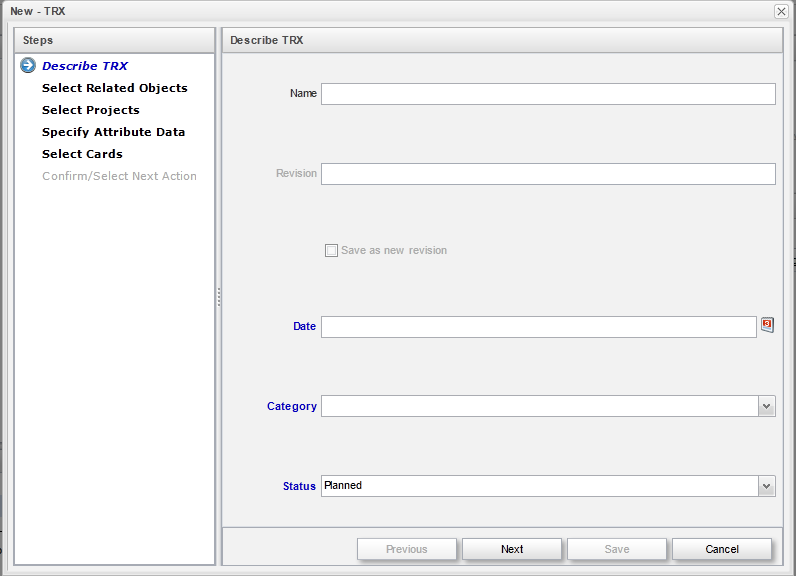
Task: Focus the Date input field
Action: coord(538,327)
